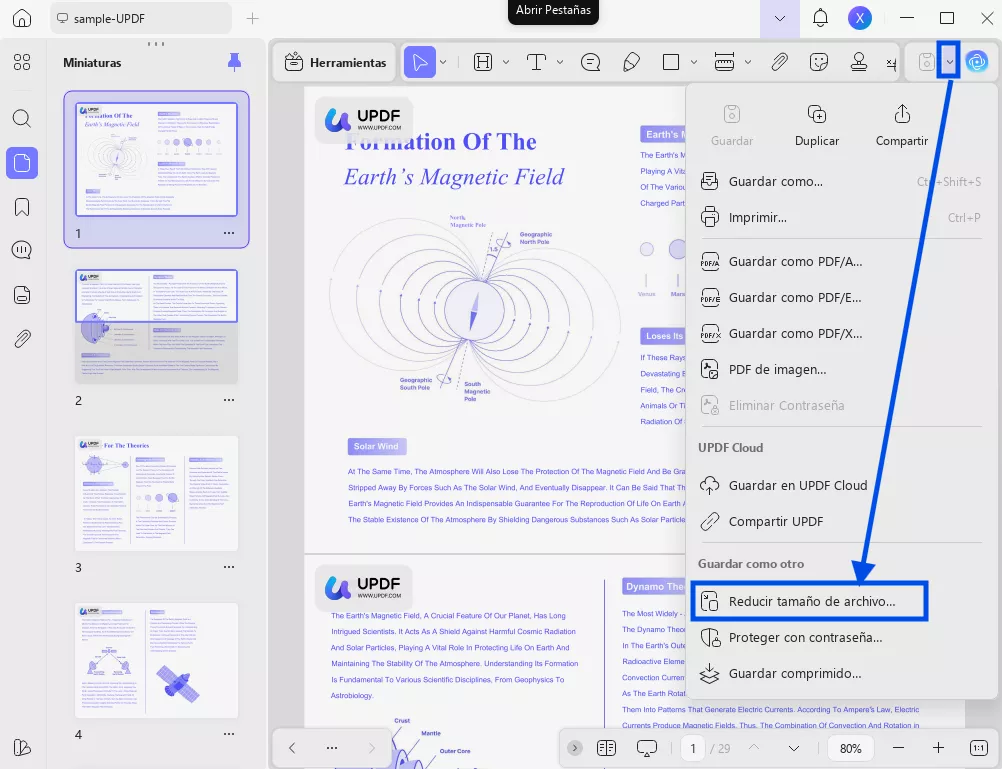Choose Reducir tamaño de archivo...
The image size is (1002, 769).
810,601
